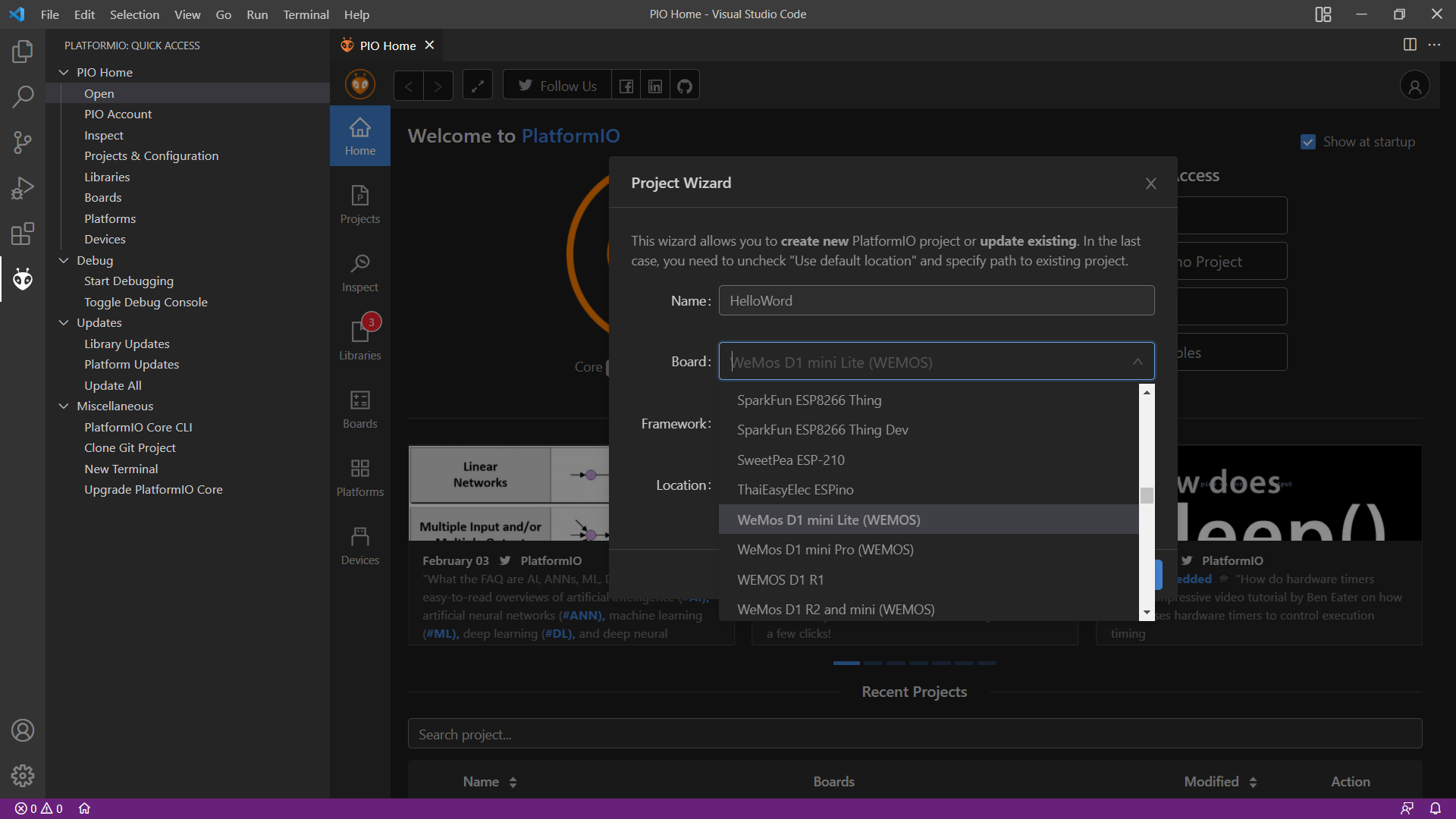
Task: Select the PlatformIO alien icon in activity bar
Action: (x=23, y=279)
